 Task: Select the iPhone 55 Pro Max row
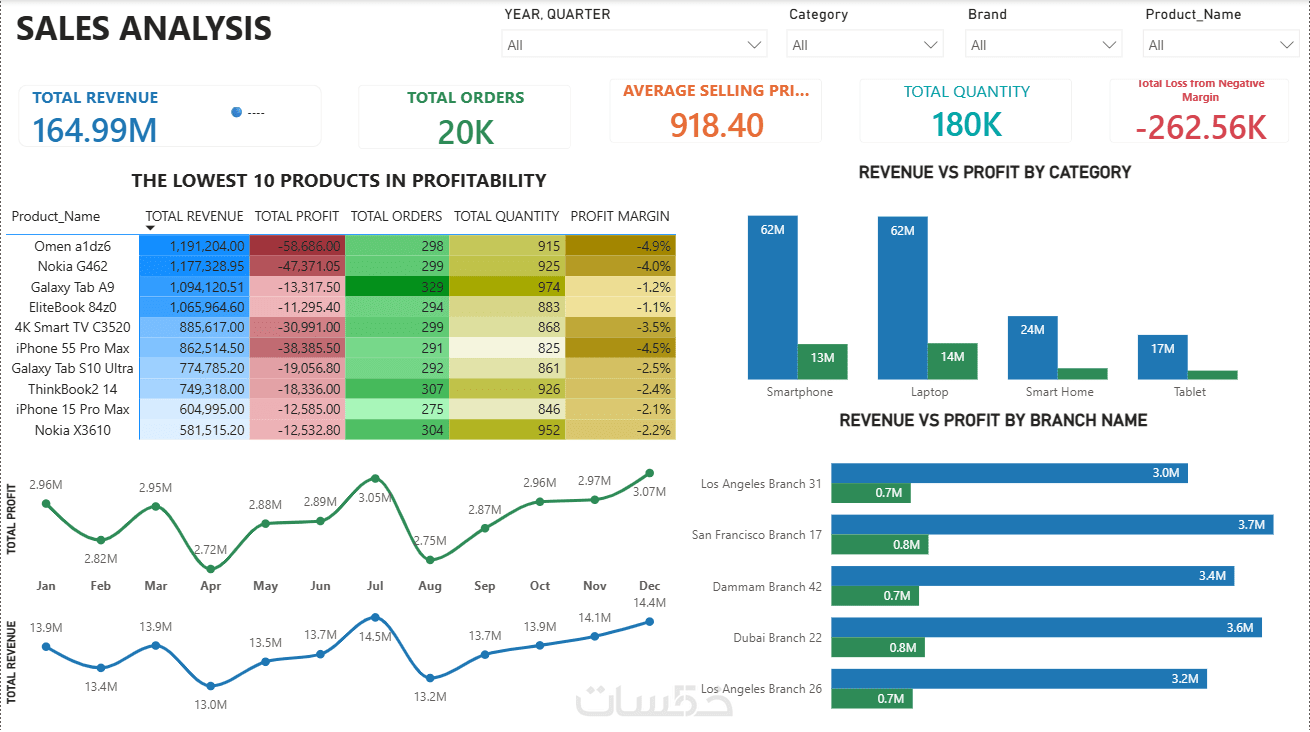click(341, 348)
